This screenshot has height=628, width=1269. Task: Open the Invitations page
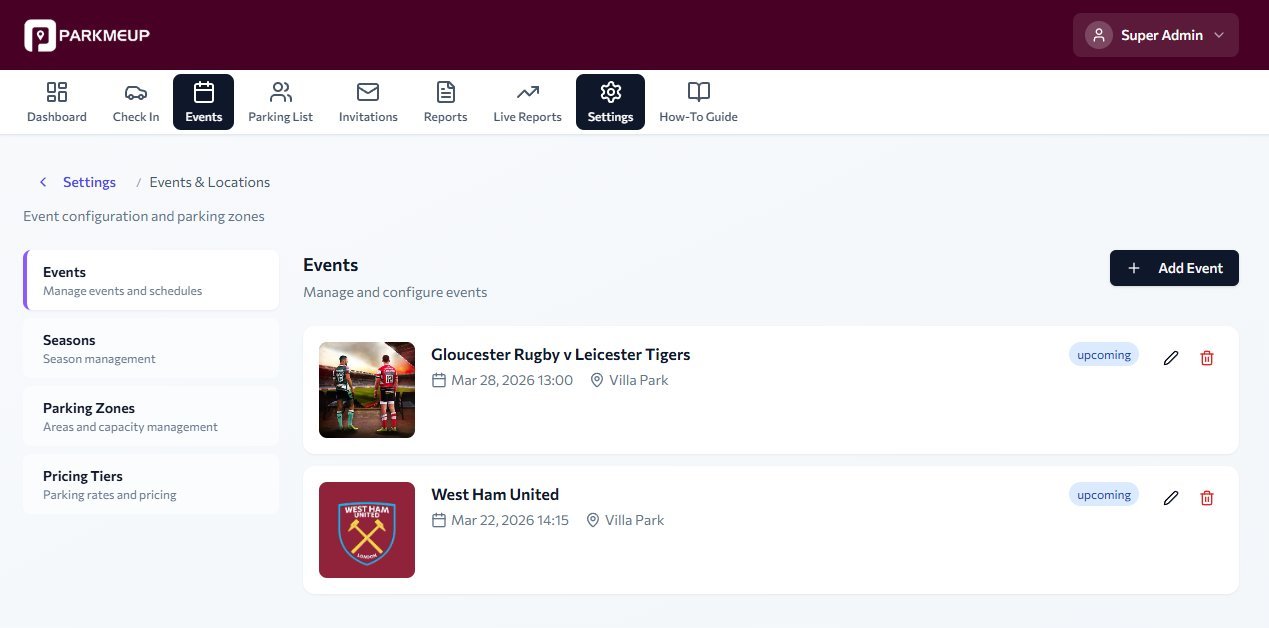367,100
